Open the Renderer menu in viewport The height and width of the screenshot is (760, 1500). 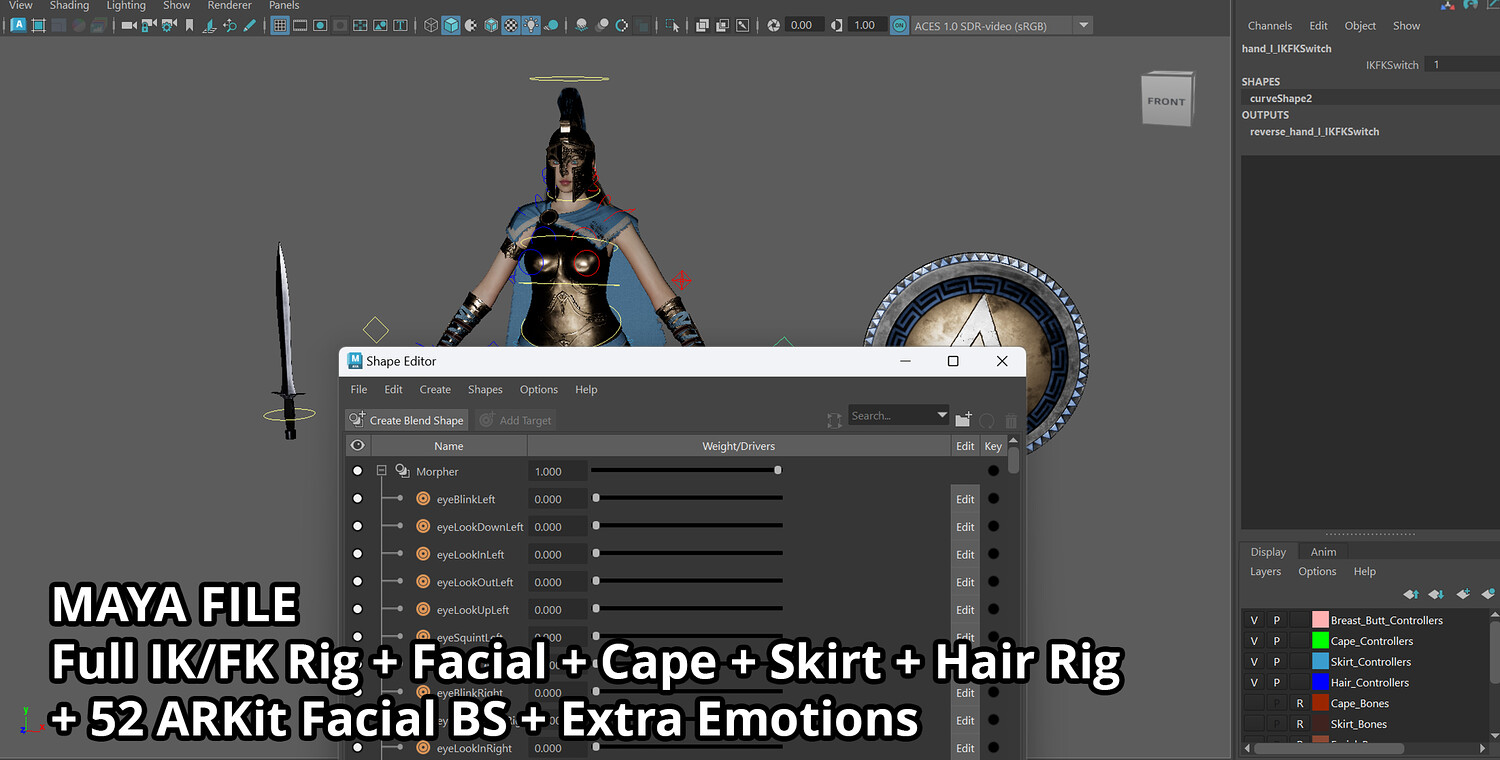[229, 6]
